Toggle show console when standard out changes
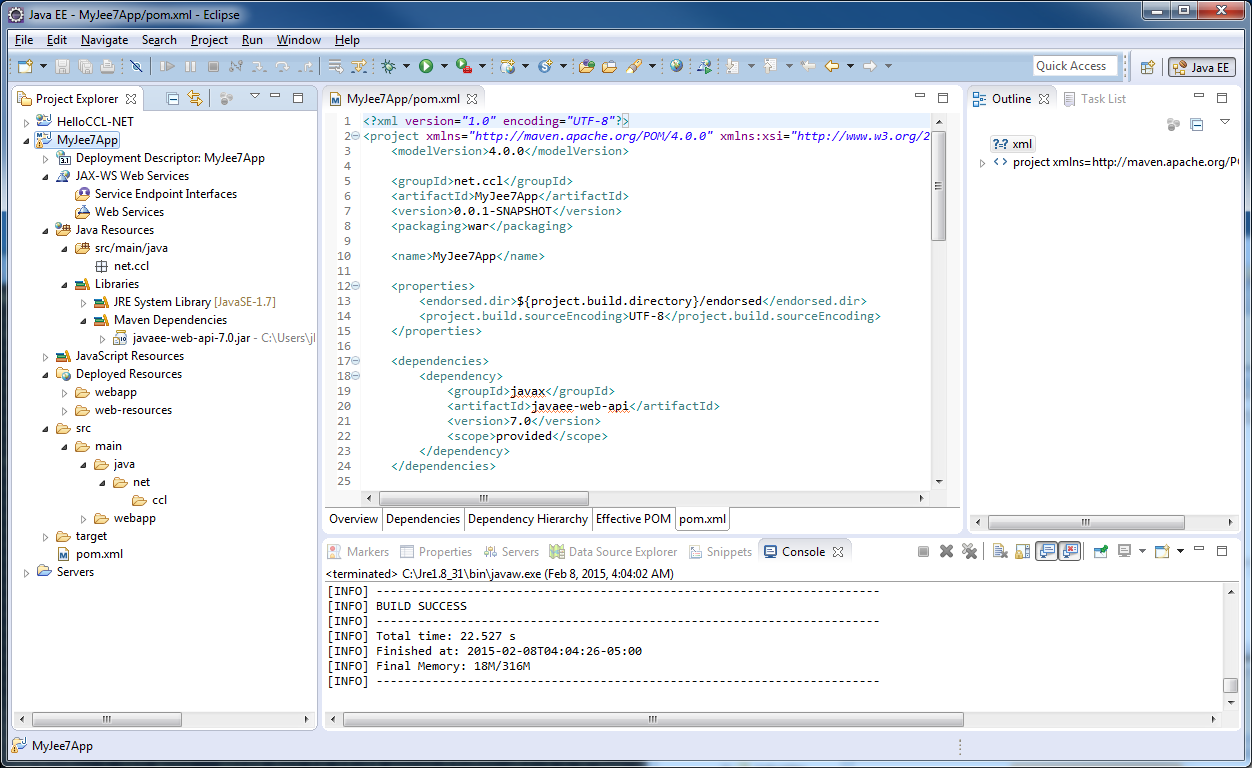Image resolution: width=1252 pixels, height=768 pixels. (x=1046, y=551)
